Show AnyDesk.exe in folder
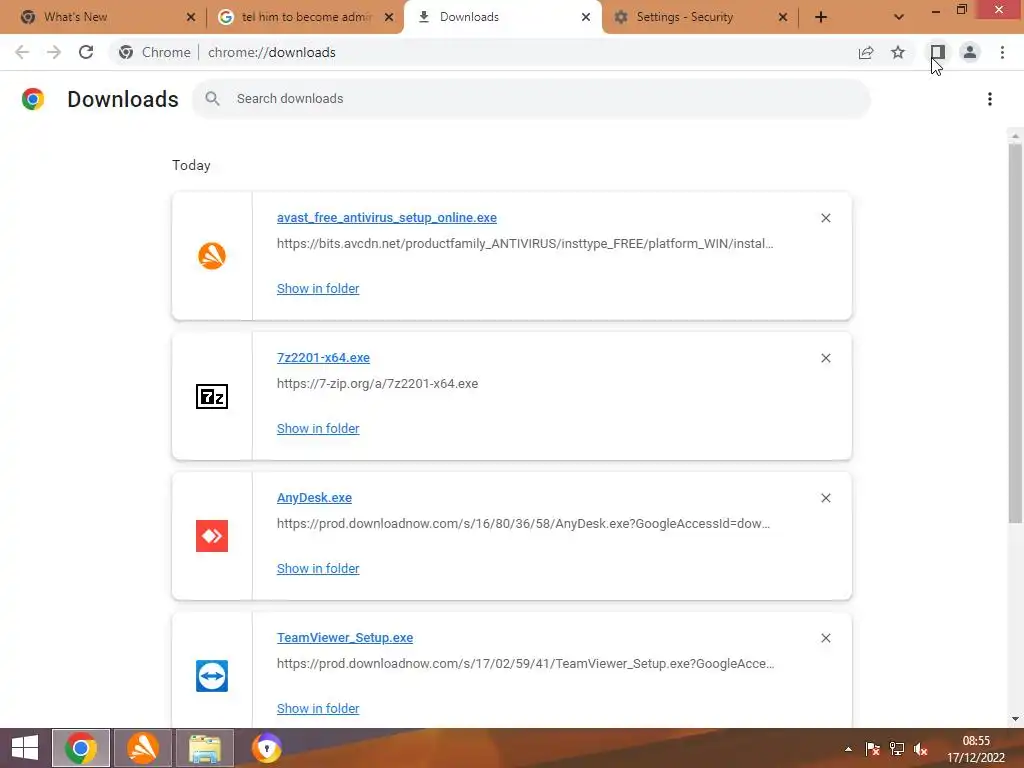The width and height of the screenshot is (1024, 768). [x=318, y=568]
